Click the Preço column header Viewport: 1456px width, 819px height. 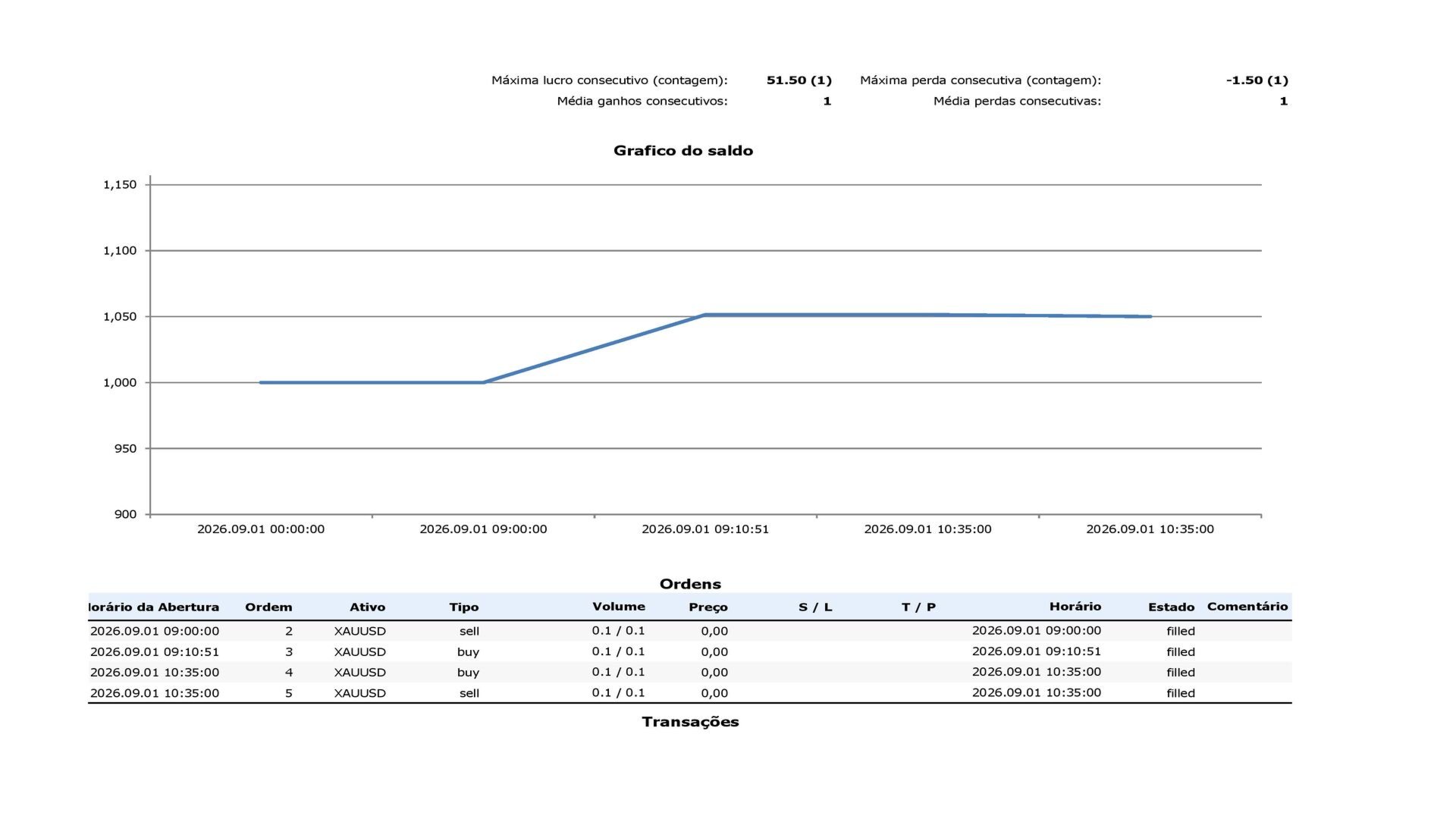pos(708,607)
